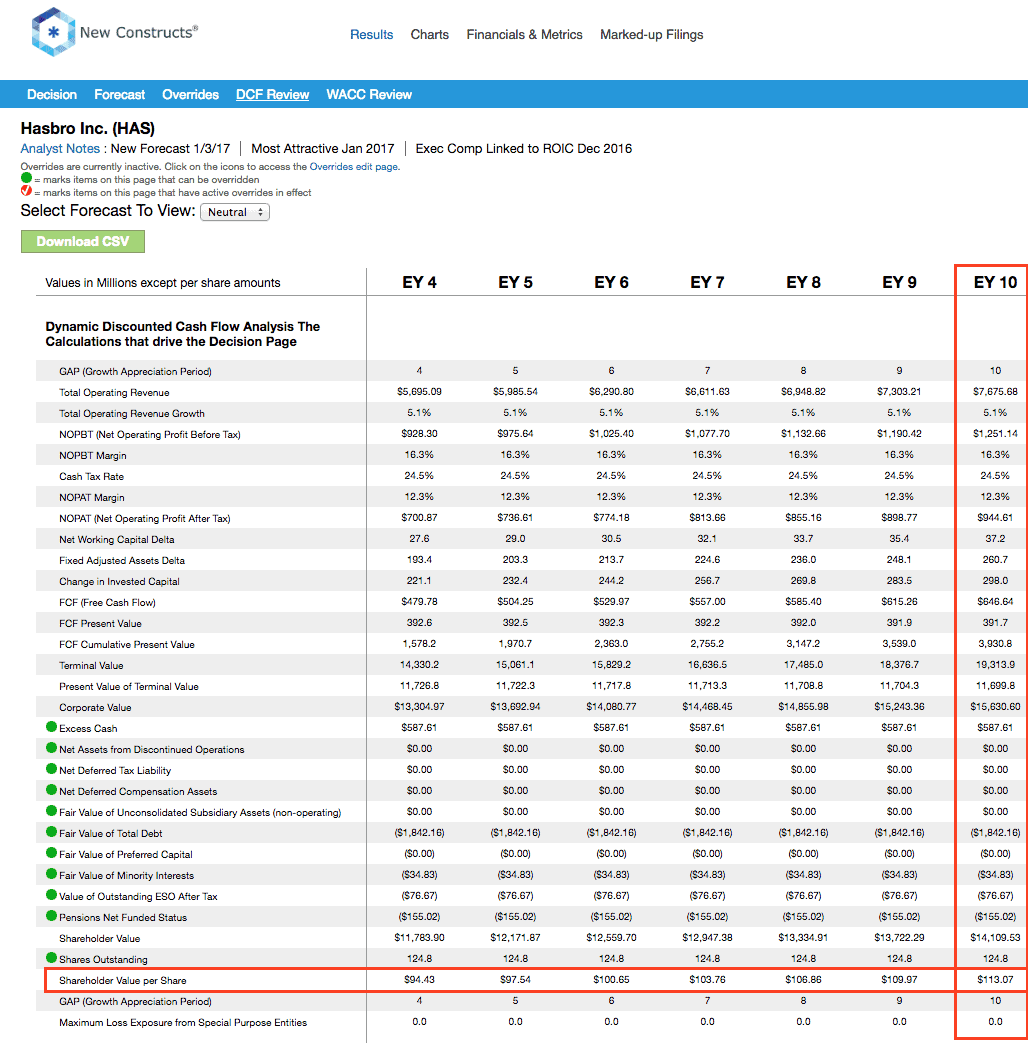Click override icon for Value of Outstanding ESO After Tax

coord(51,895)
